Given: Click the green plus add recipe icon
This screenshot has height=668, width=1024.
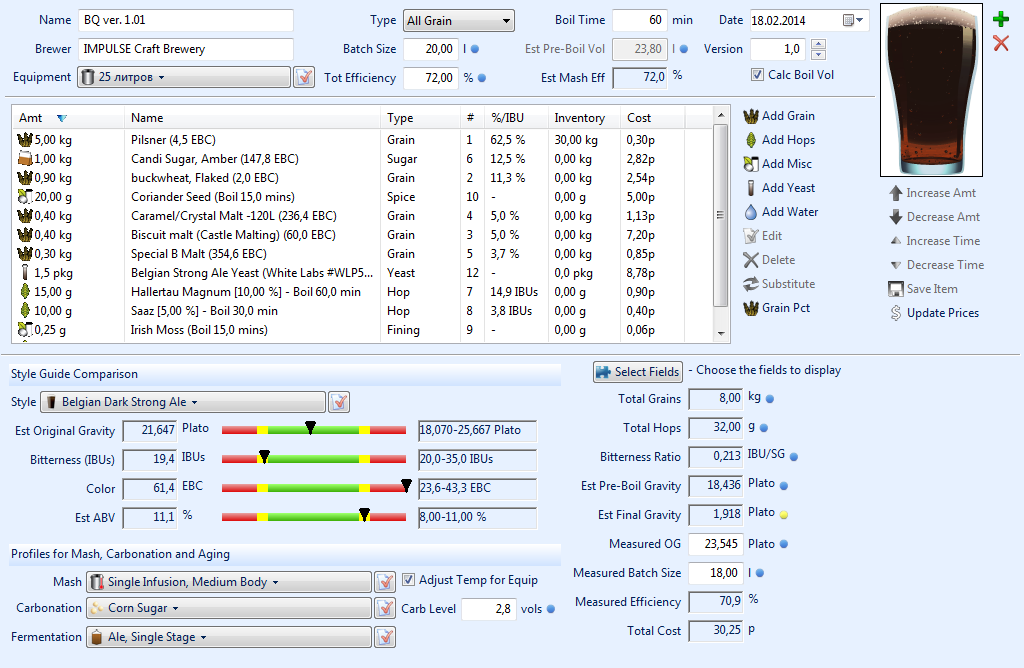Looking at the screenshot, I should 1000,20.
